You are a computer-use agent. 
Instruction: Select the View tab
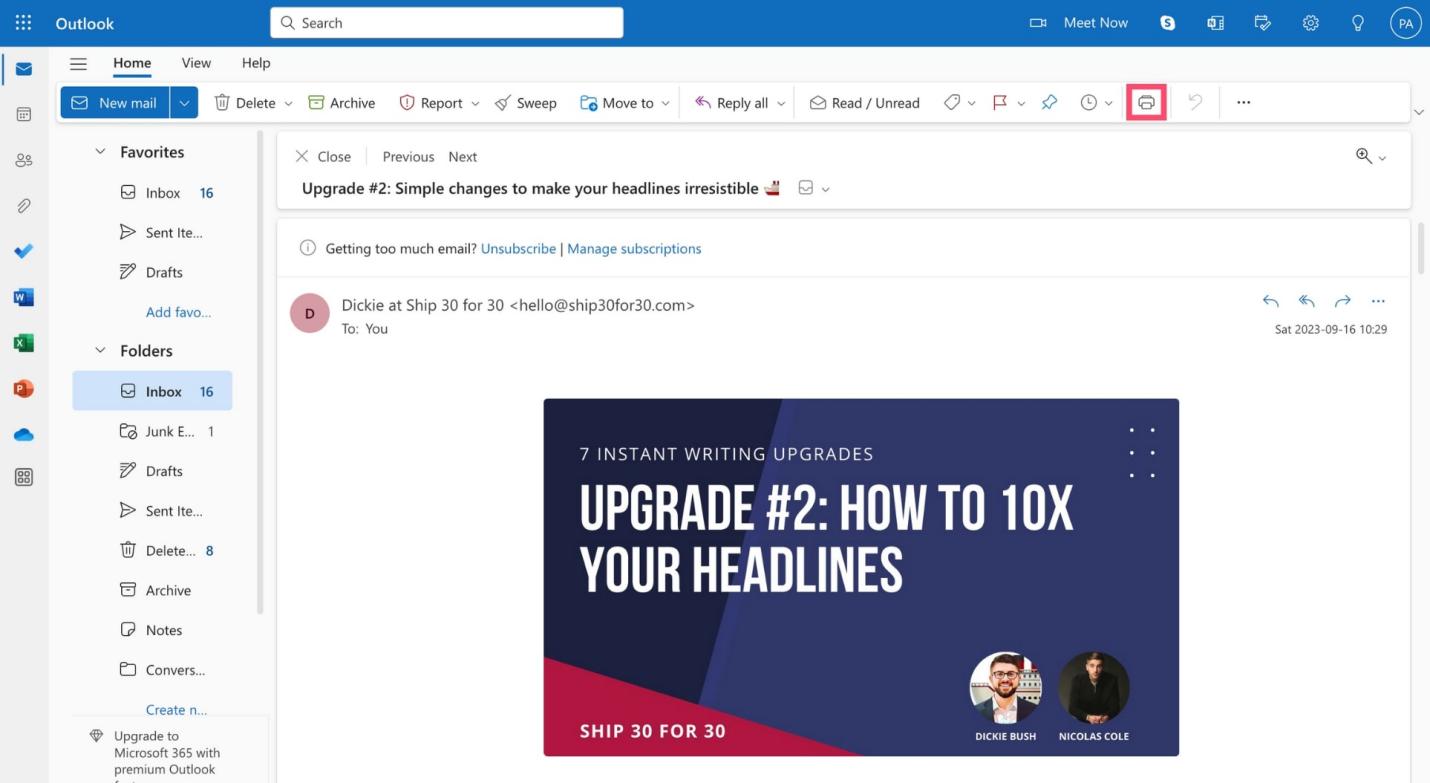(x=196, y=62)
